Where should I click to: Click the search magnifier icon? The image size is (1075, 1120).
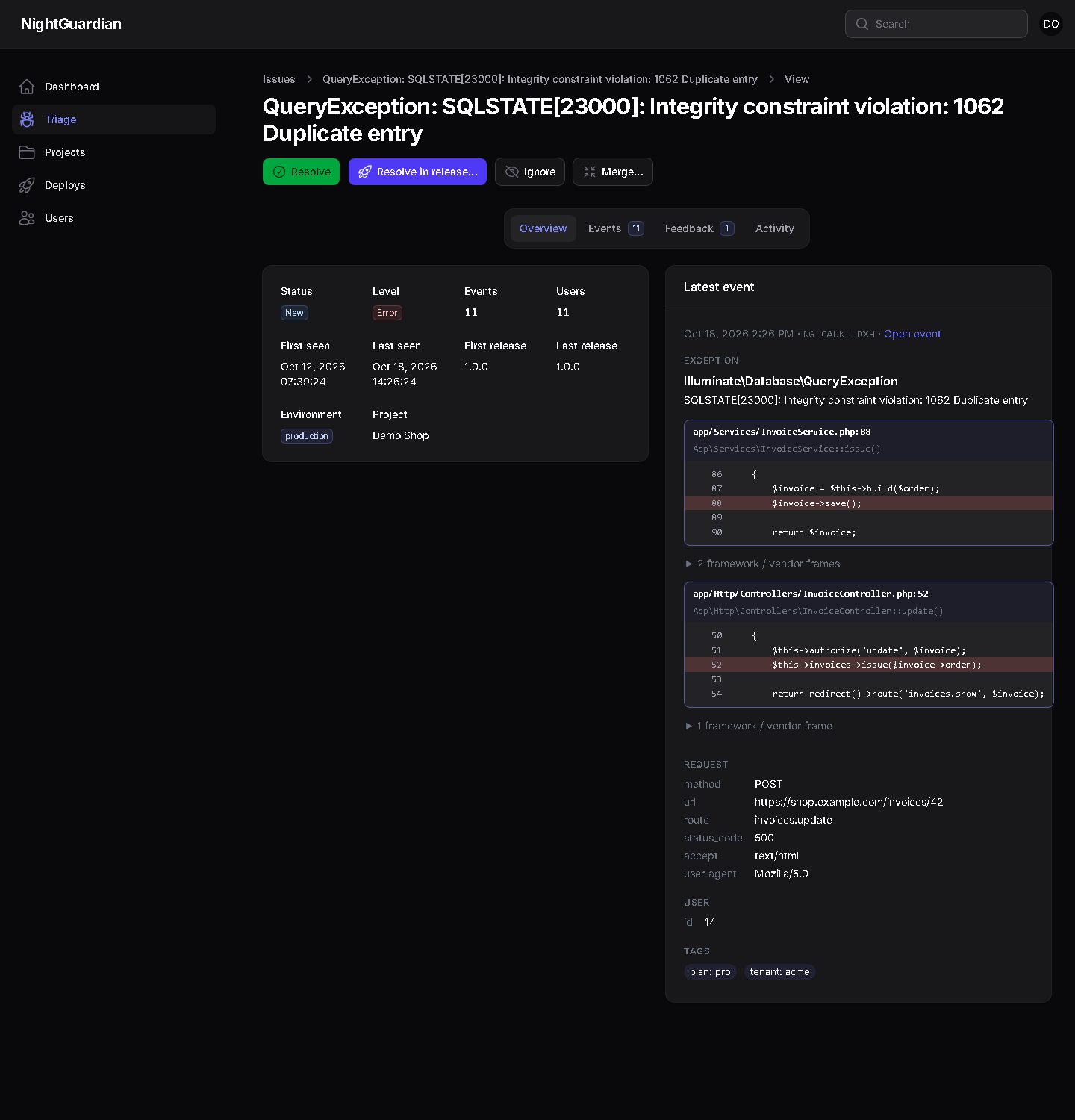862,24
